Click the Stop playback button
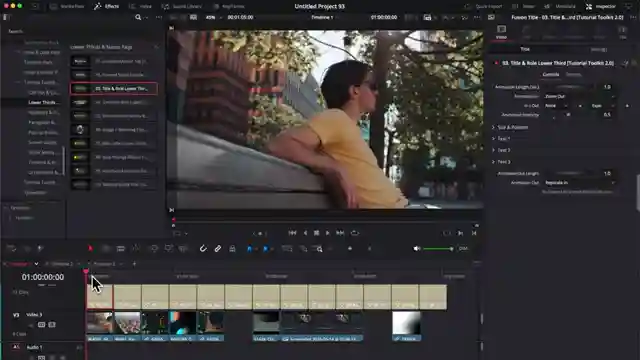640x360 pixels. [316, 233]
